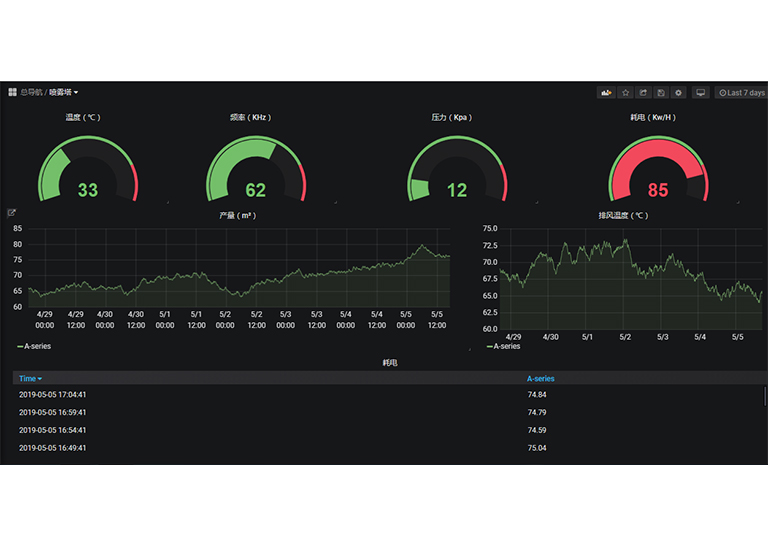This screenshot has width=768, height=546.
Task: Click the dashboard grid icon at top left
Action: tap(12, 92)
